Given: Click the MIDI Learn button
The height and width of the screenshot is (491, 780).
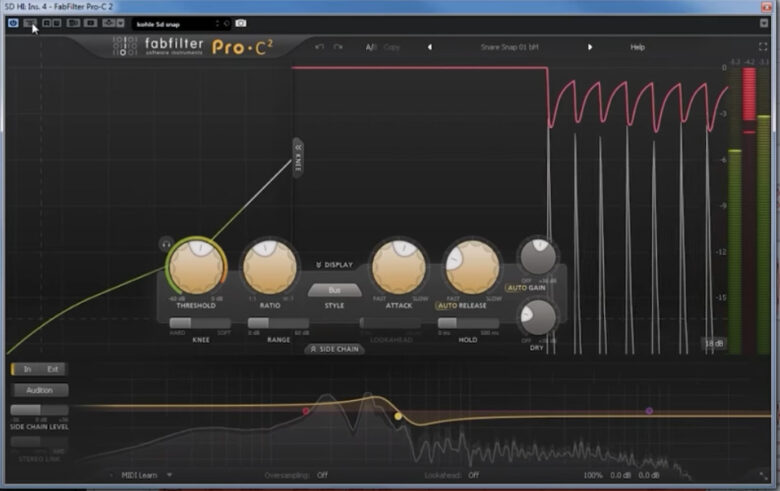Looking at the screenshot, I should 139,475.
